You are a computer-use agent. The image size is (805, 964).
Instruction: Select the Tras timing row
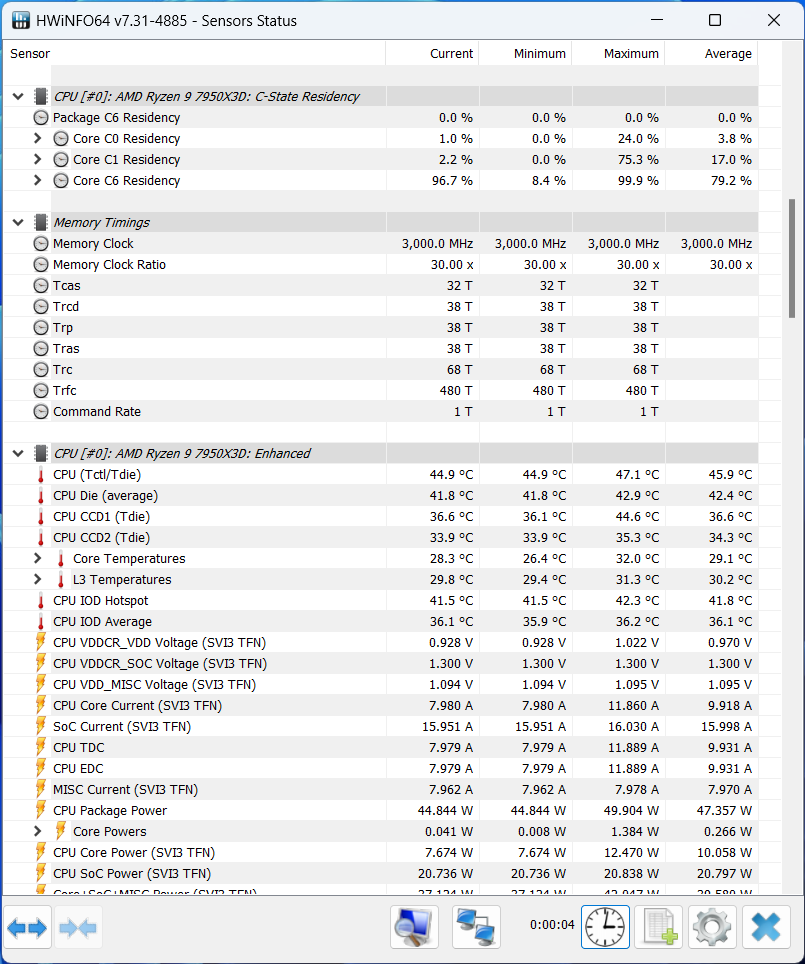(x=381, y=349)
